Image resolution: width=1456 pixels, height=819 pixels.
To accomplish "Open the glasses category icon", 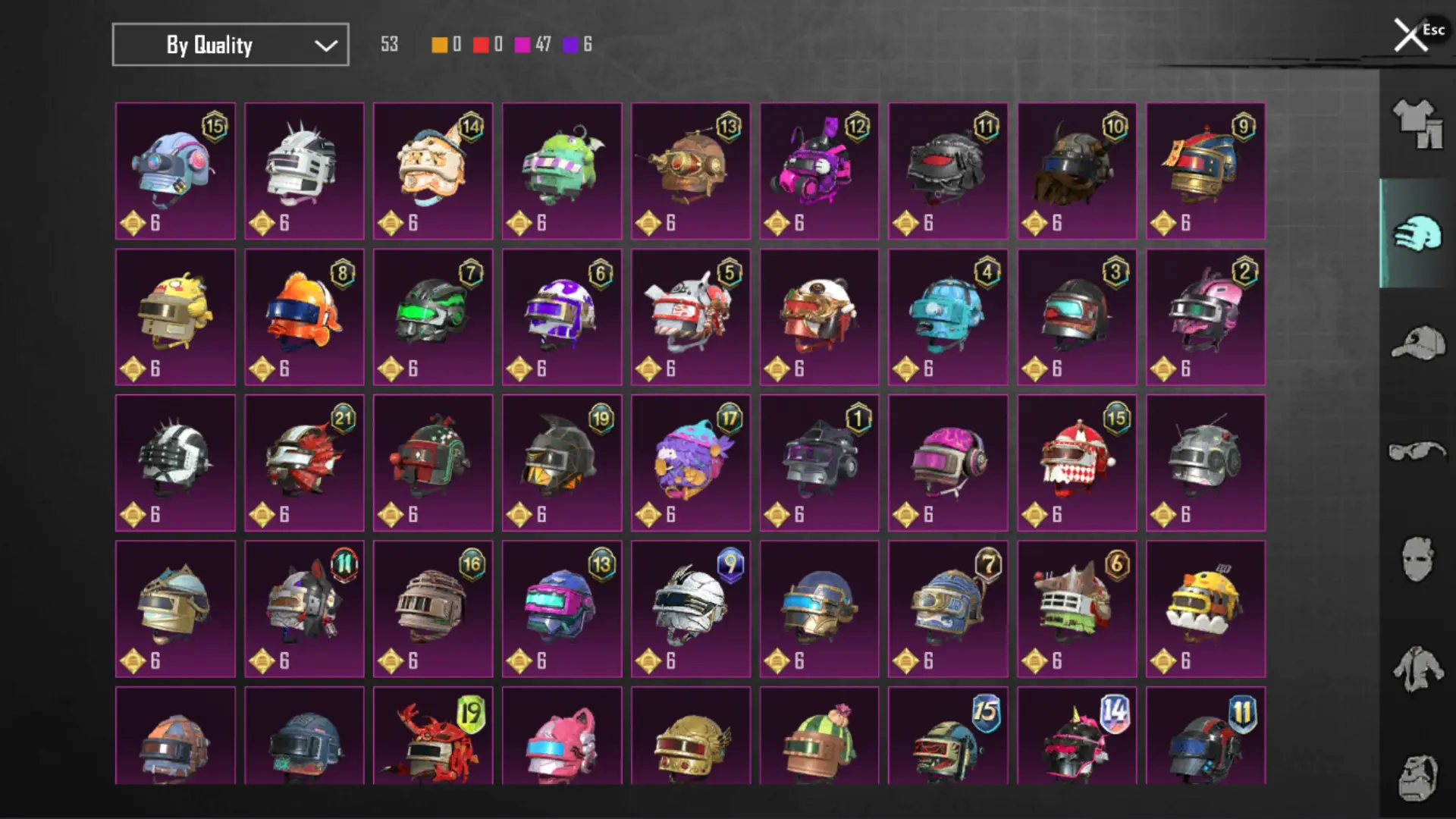I will point(1417,451).
